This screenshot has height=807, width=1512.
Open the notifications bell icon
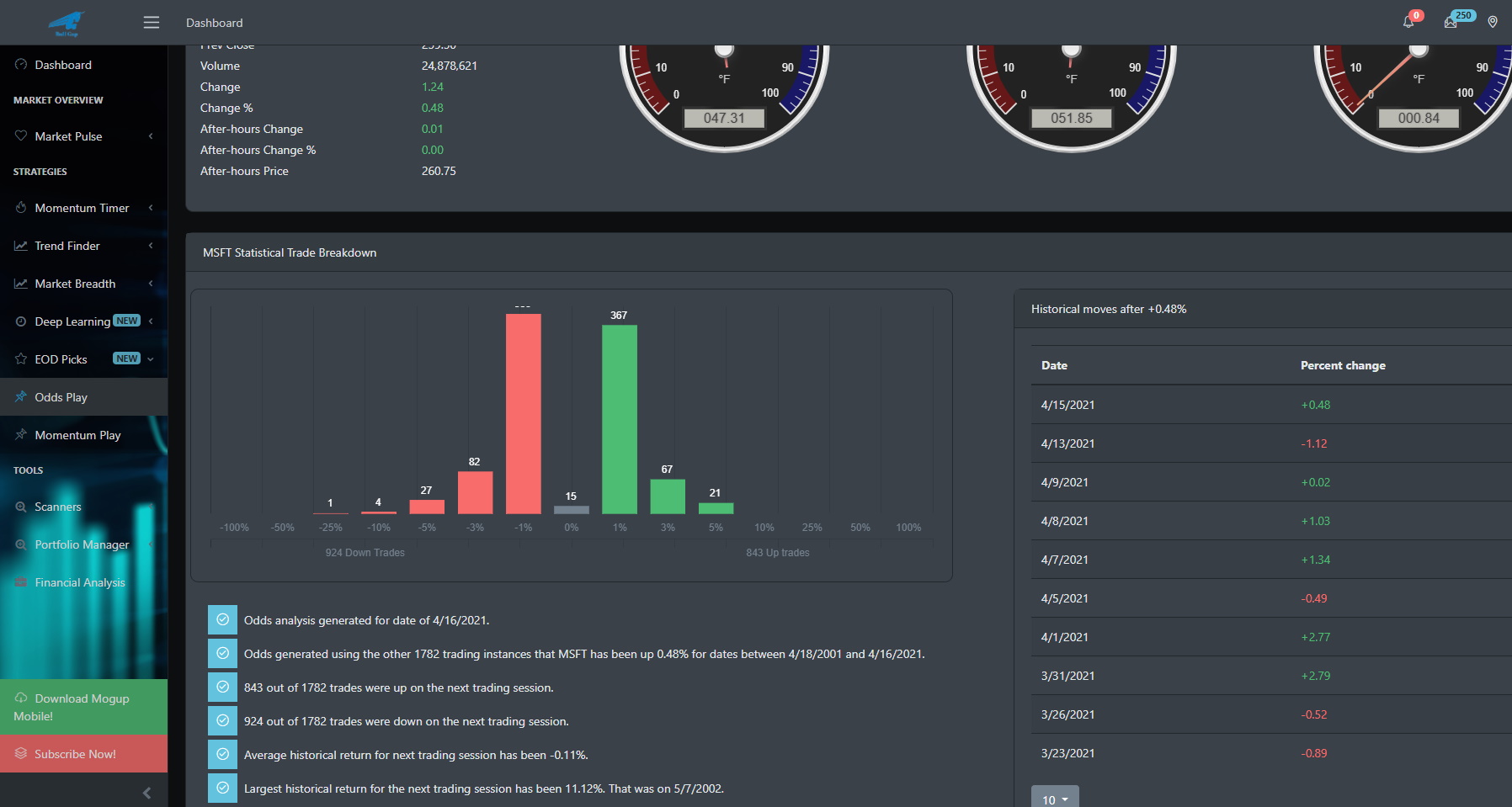click(1408, 22)
